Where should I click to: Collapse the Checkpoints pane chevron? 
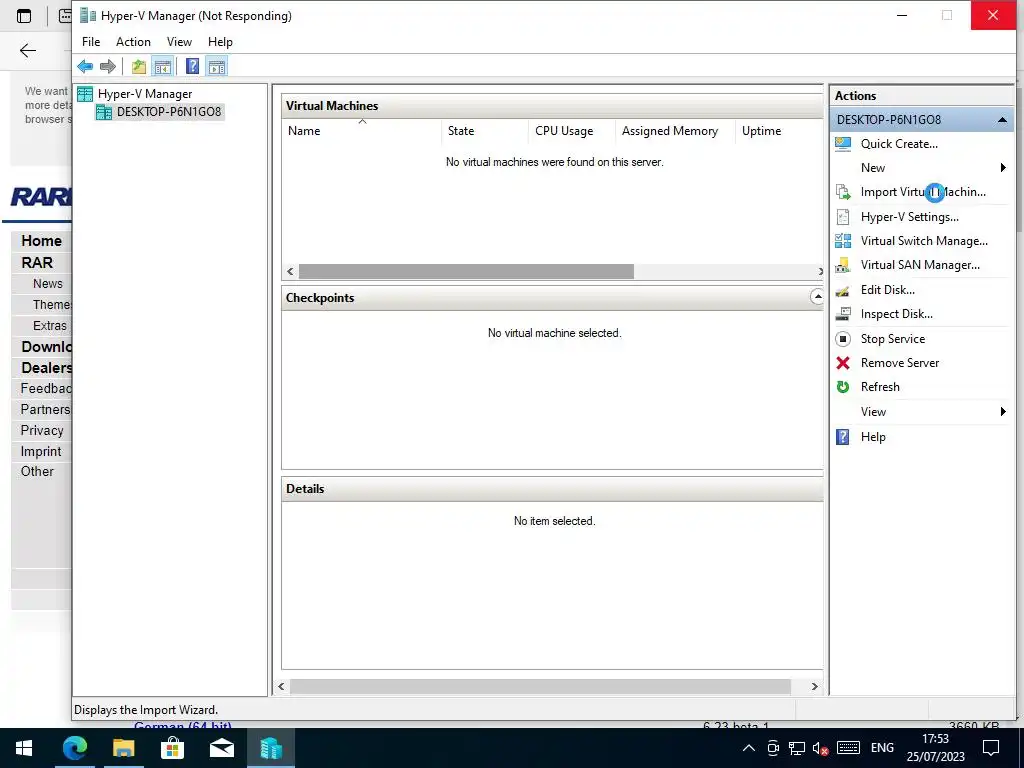pos(816,297)
